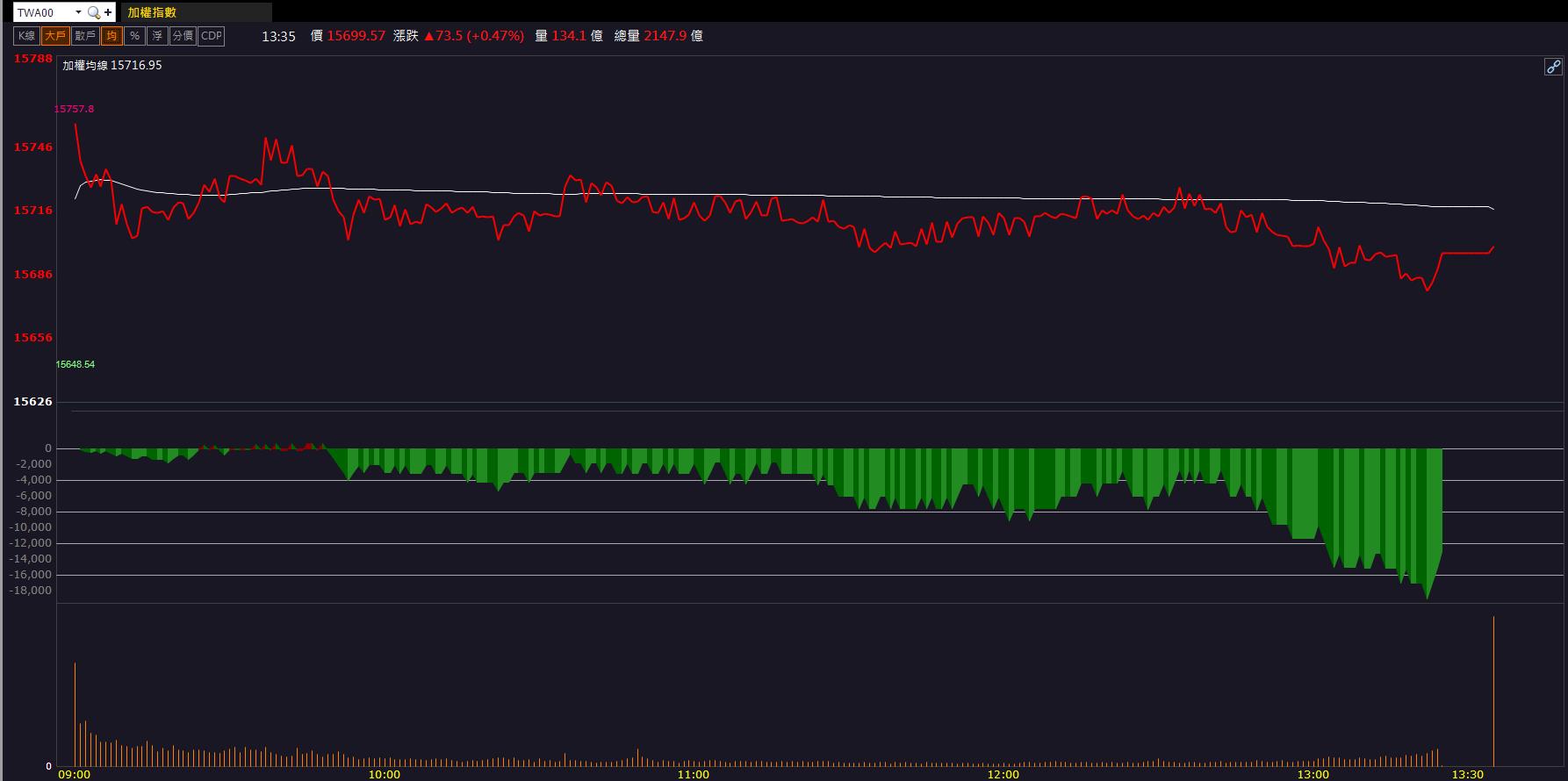Toggle the 浮 floating button
The height and width of the screenshot is (781, 1568).
[157, 36]
